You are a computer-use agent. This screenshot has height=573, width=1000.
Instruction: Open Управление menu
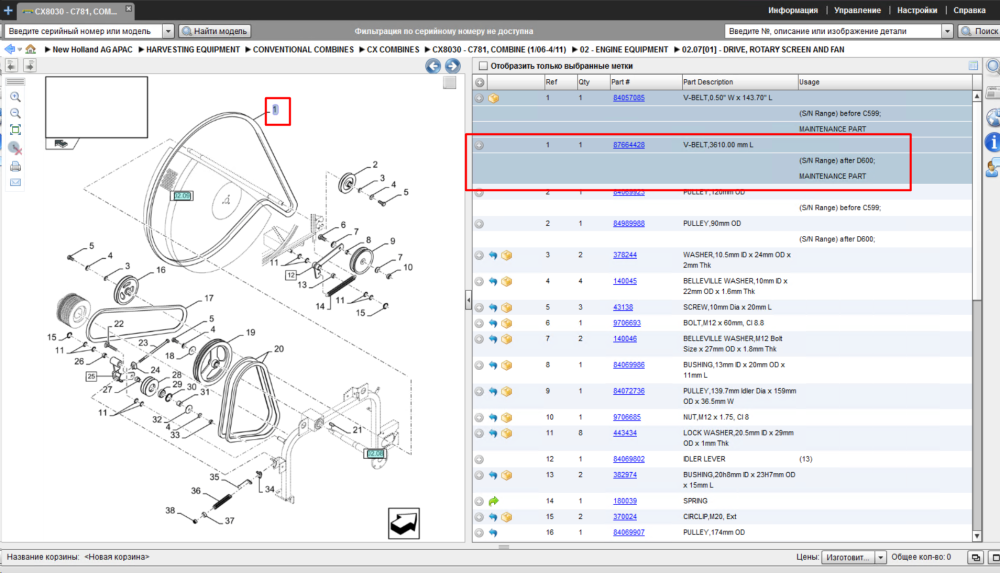pos(857,10)
